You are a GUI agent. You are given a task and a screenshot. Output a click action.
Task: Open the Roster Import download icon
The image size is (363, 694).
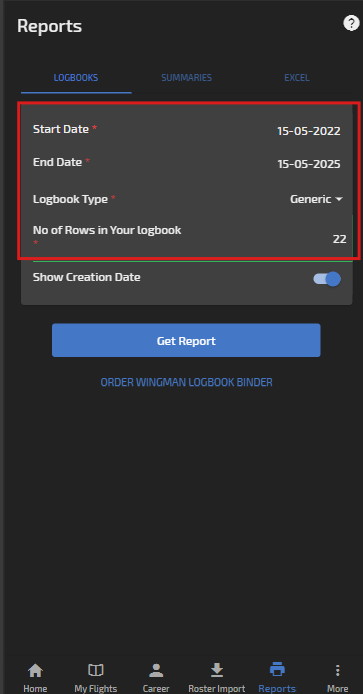216,670
